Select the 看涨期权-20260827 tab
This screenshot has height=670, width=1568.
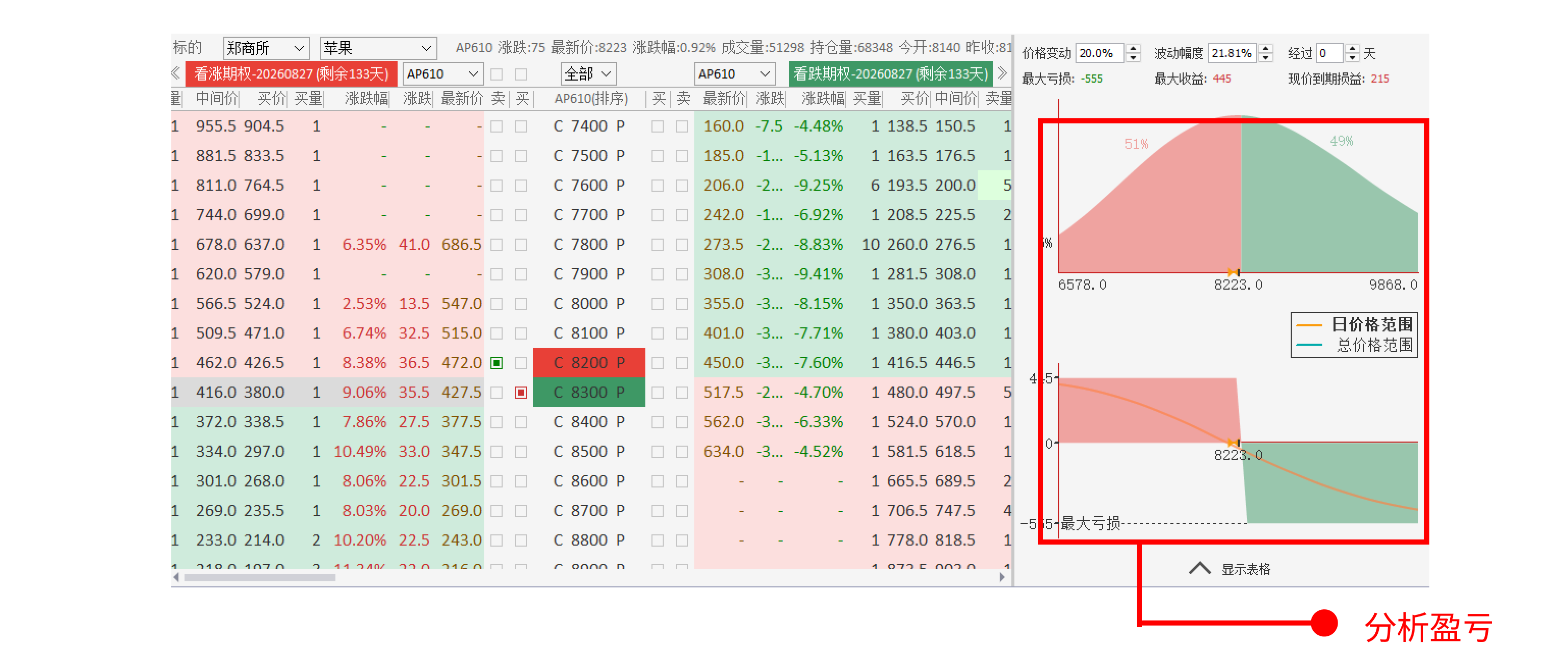pos(291,74)
